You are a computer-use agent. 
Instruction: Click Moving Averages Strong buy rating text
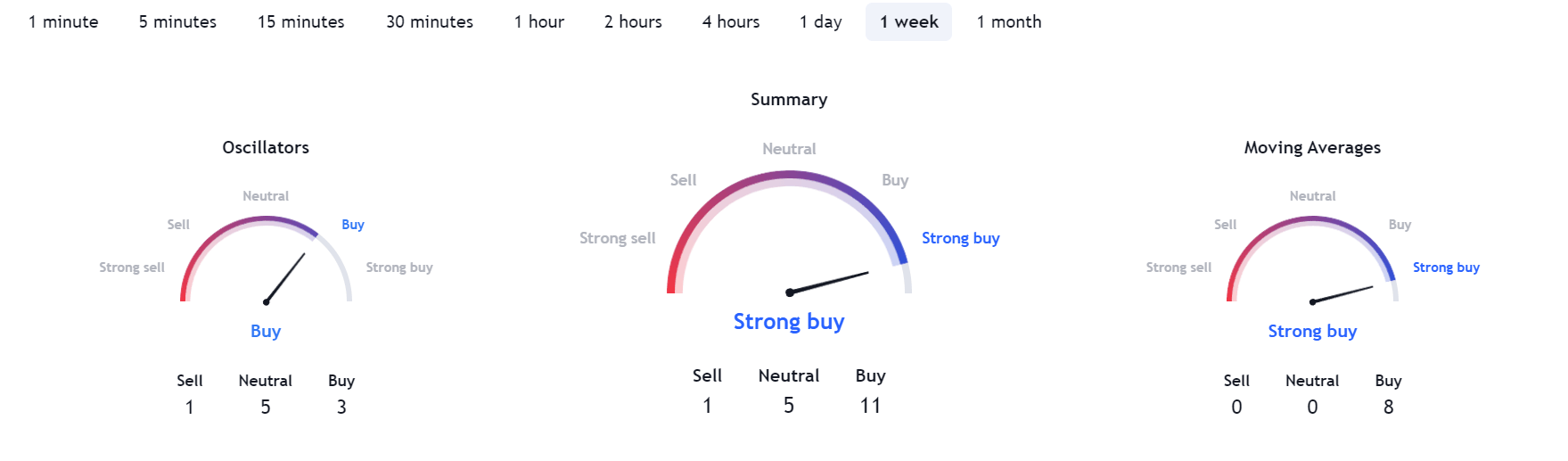1312,332
